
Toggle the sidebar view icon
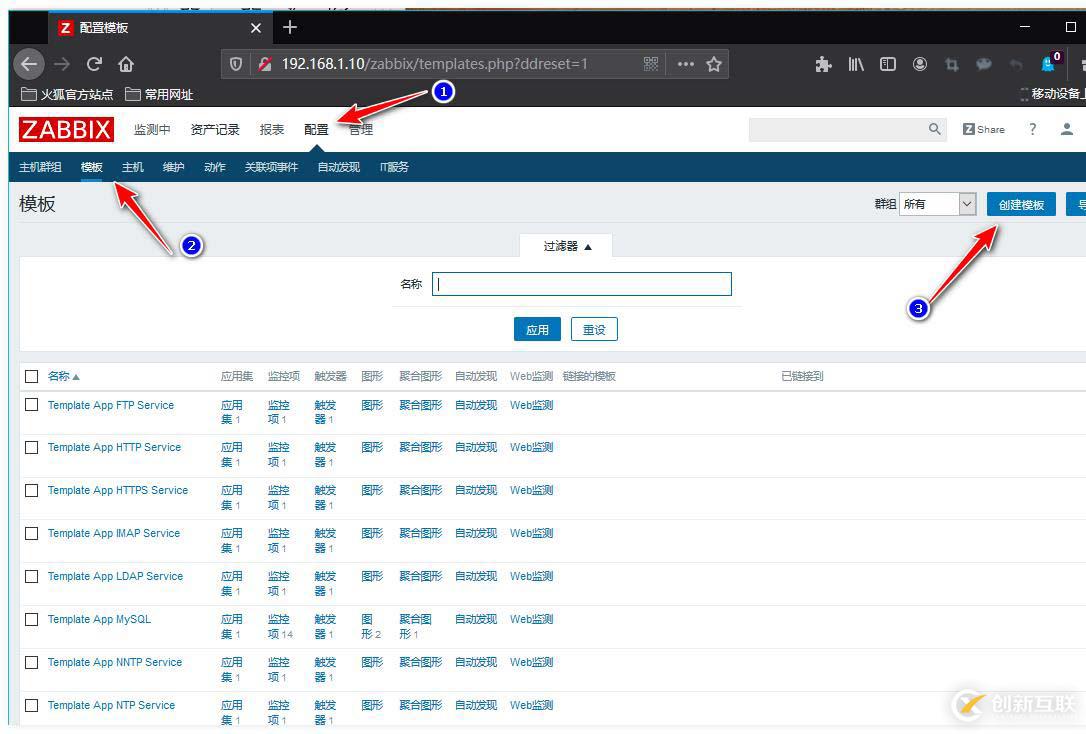point(888,64)
